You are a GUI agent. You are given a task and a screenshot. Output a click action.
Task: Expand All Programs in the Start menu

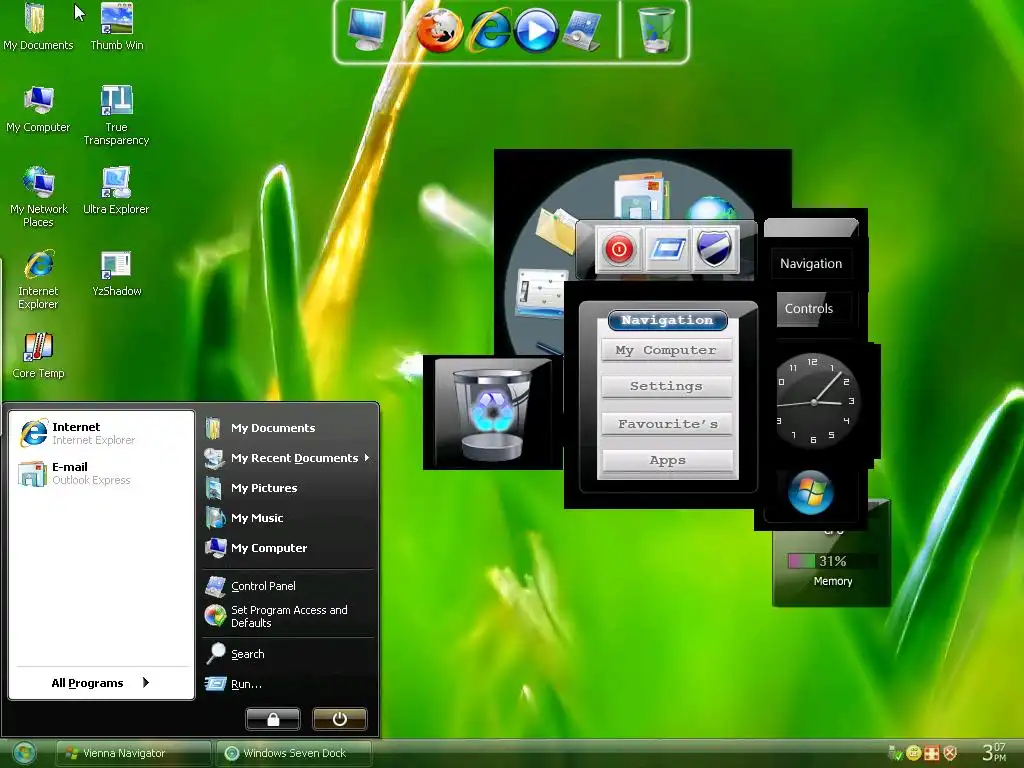pyautogui.click(x=101, y=682)
